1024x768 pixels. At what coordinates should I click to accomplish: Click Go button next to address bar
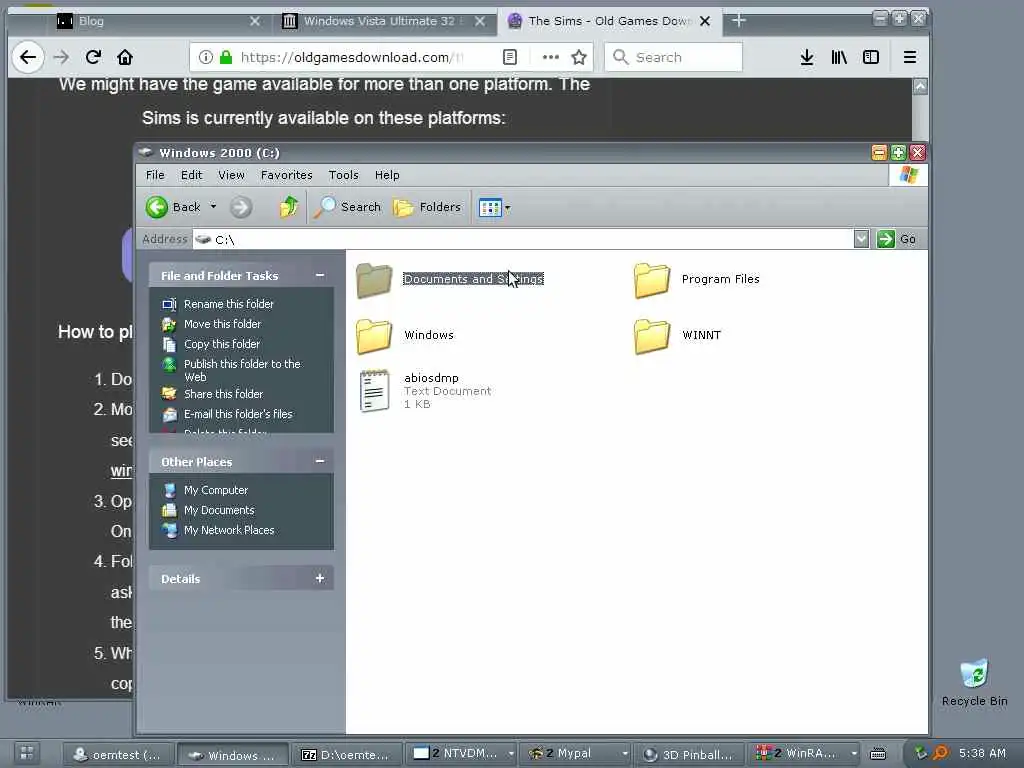tap(897, 239)
